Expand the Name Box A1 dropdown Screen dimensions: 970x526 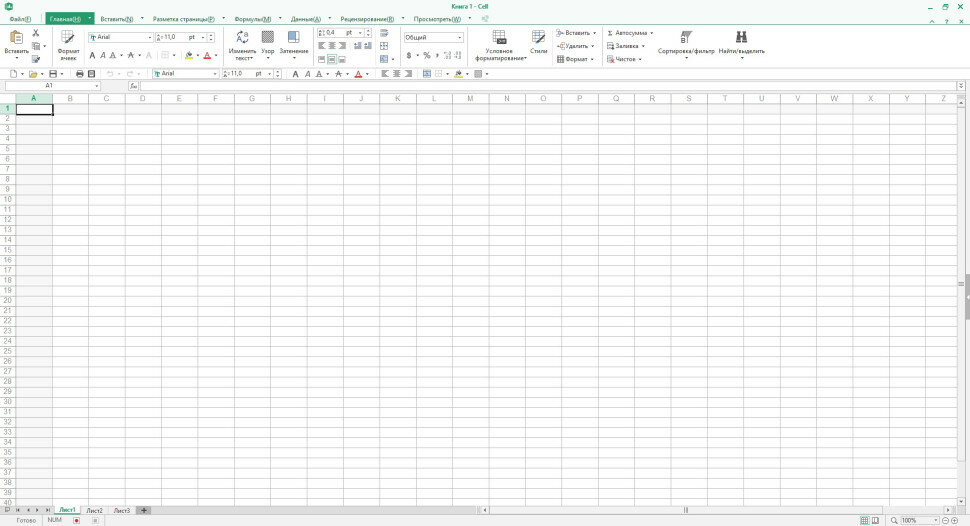coord(97,86)
